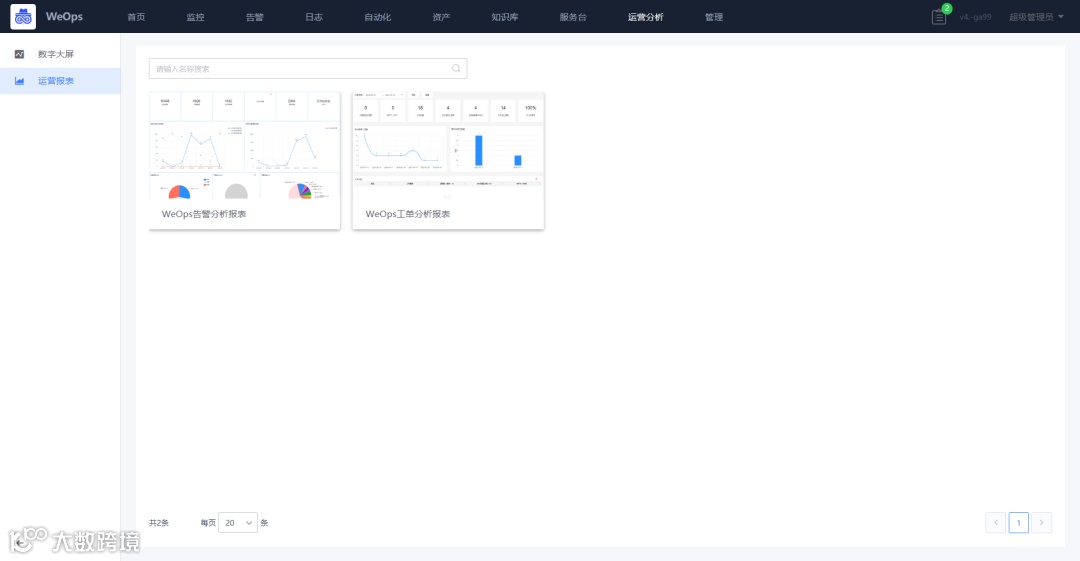Click the v4 version label in header
This screenshot has width=1080, height=561.
(975, 17)
